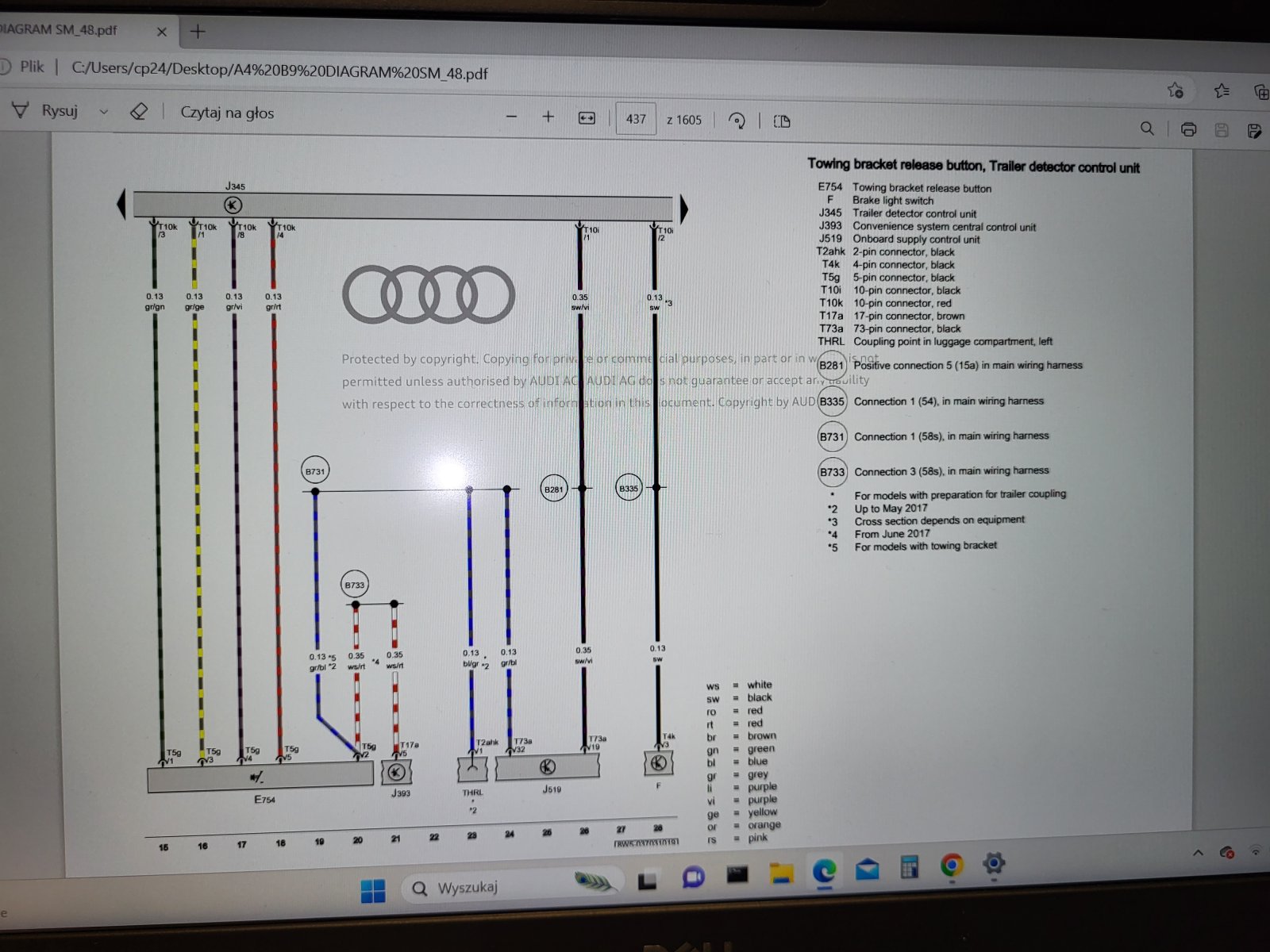Open the Mail app from the taskbar

coord(868,869)
